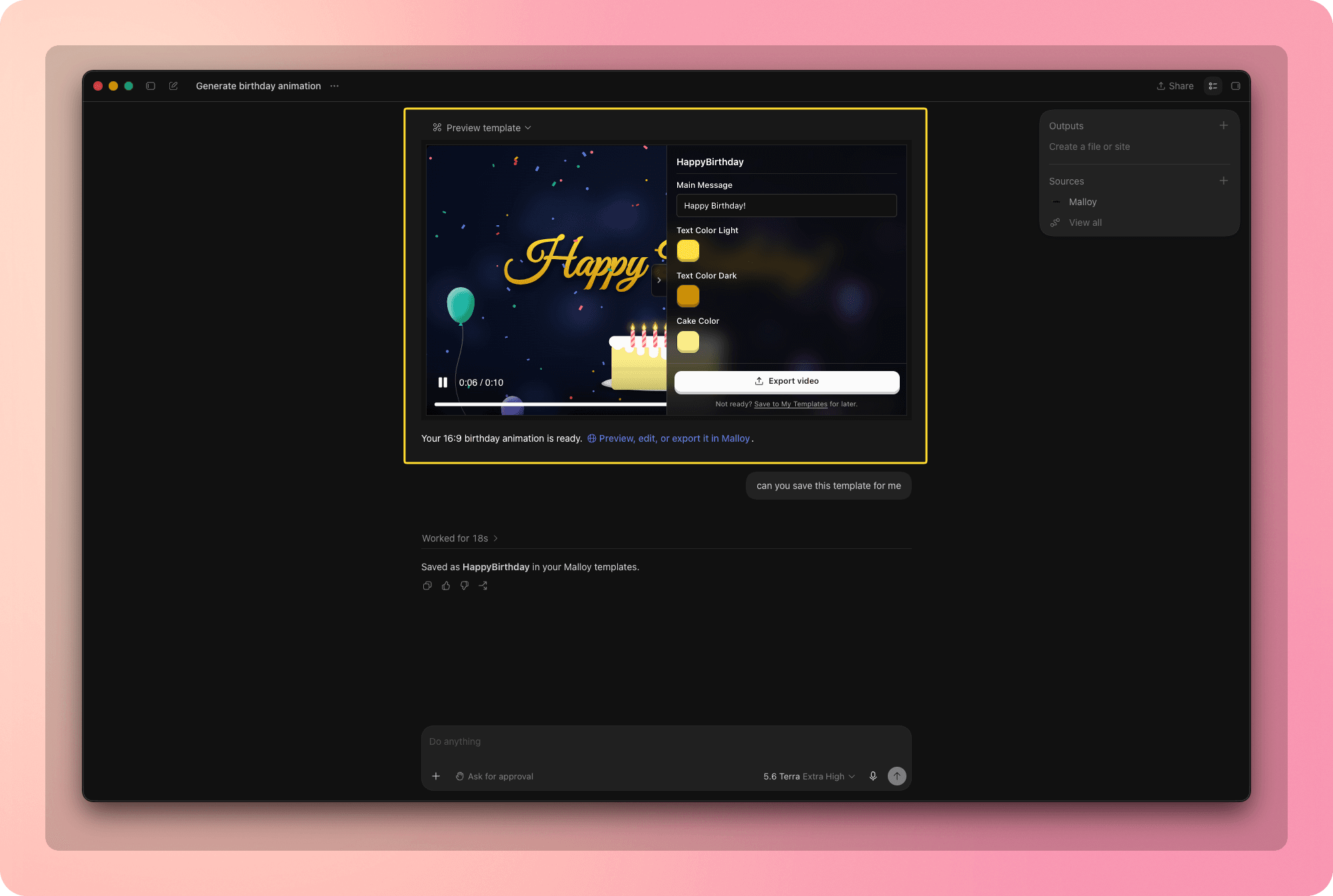1333x896 pixels.
Task: Click View all sources
Action: coord(1085,223)
